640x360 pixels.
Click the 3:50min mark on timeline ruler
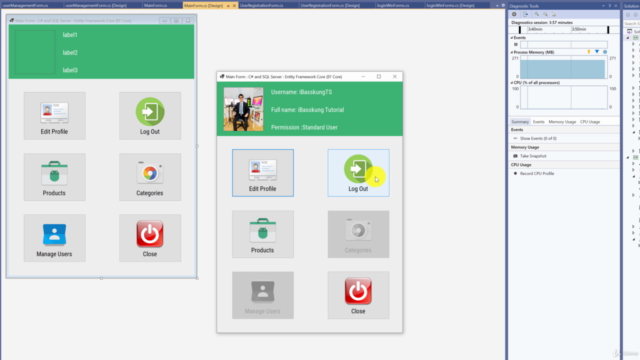tap(579, 29)
